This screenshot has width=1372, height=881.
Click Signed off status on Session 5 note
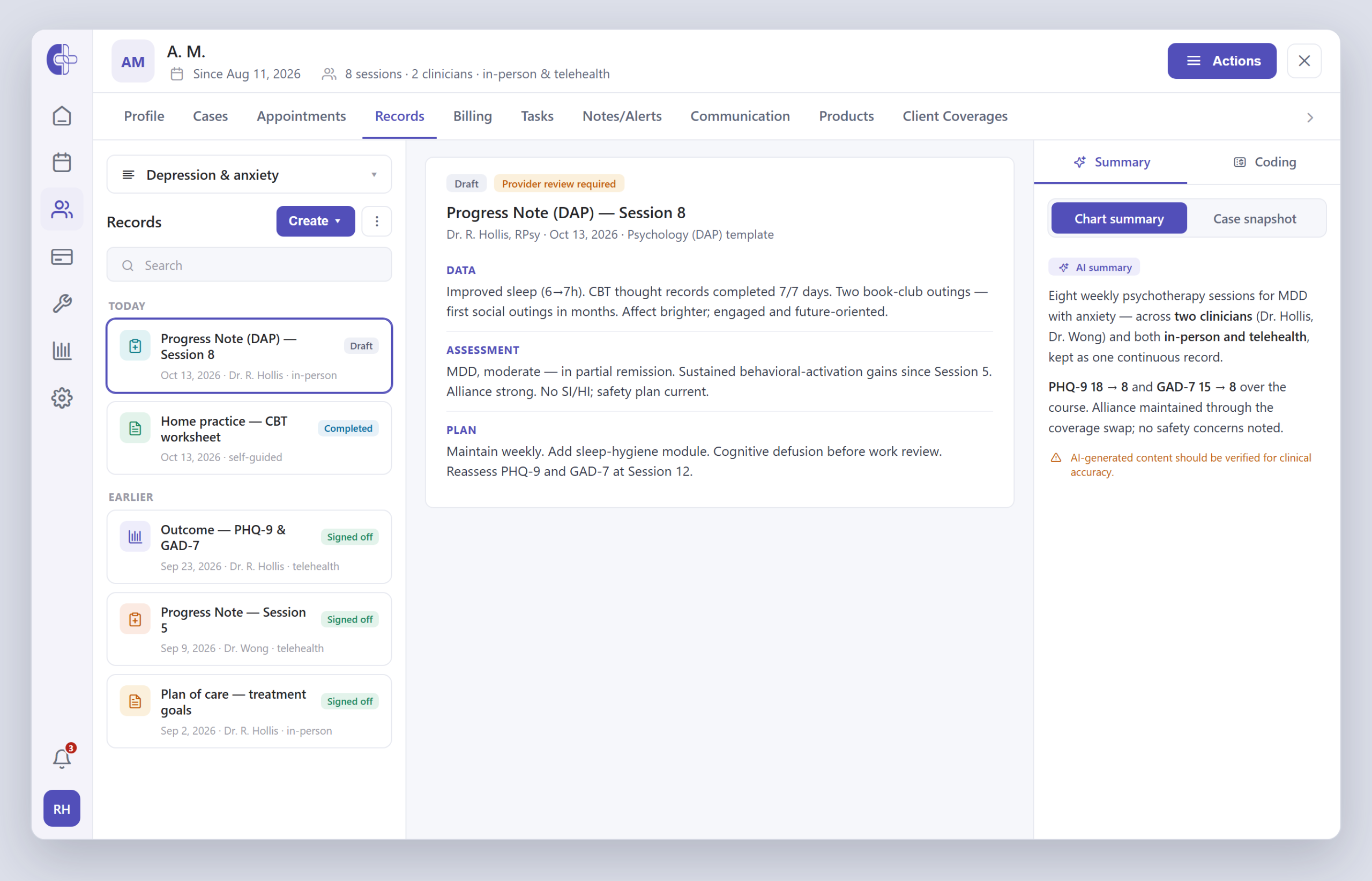click(x=349, y=619)
